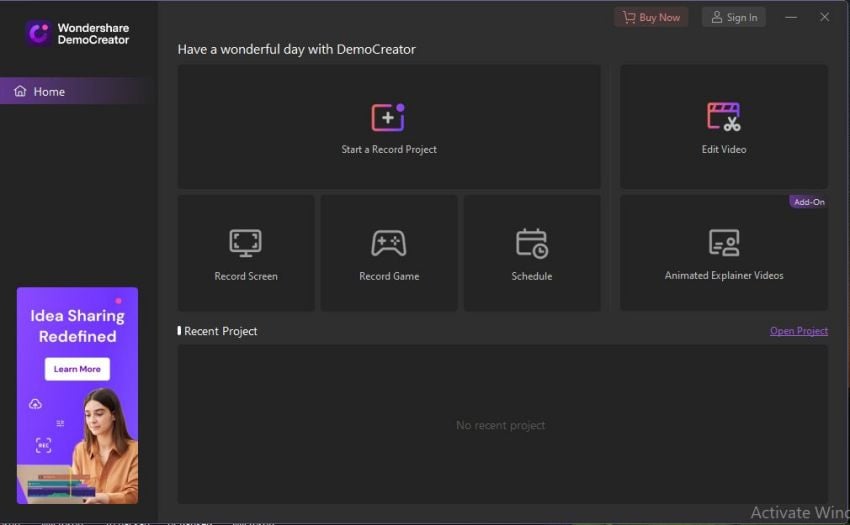Click Learn More in the promo banner
Image resolution: width=850 pixels, height=525 pixels.
click(77, 369)
